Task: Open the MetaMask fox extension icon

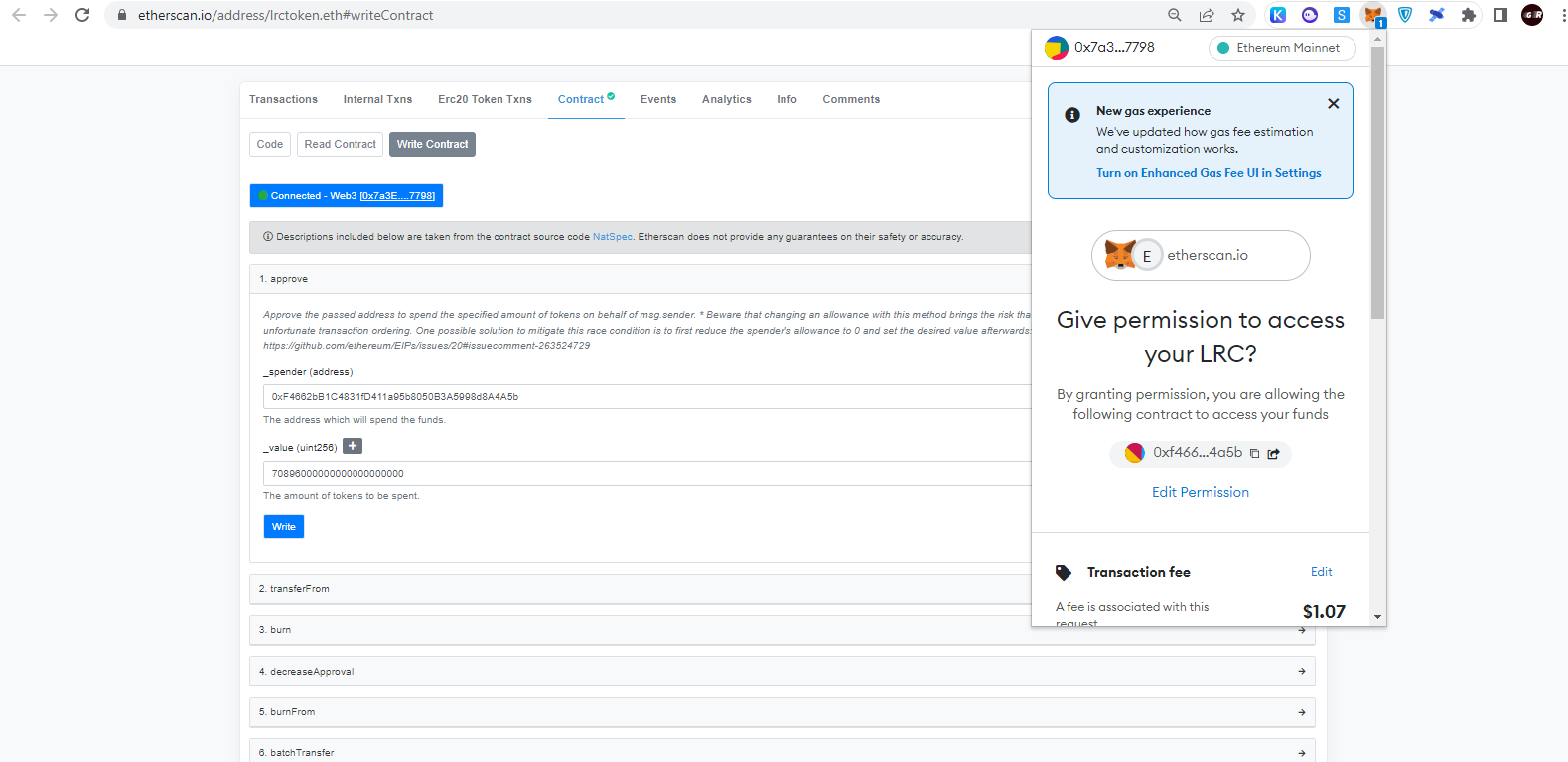Action: (1373, 15)
